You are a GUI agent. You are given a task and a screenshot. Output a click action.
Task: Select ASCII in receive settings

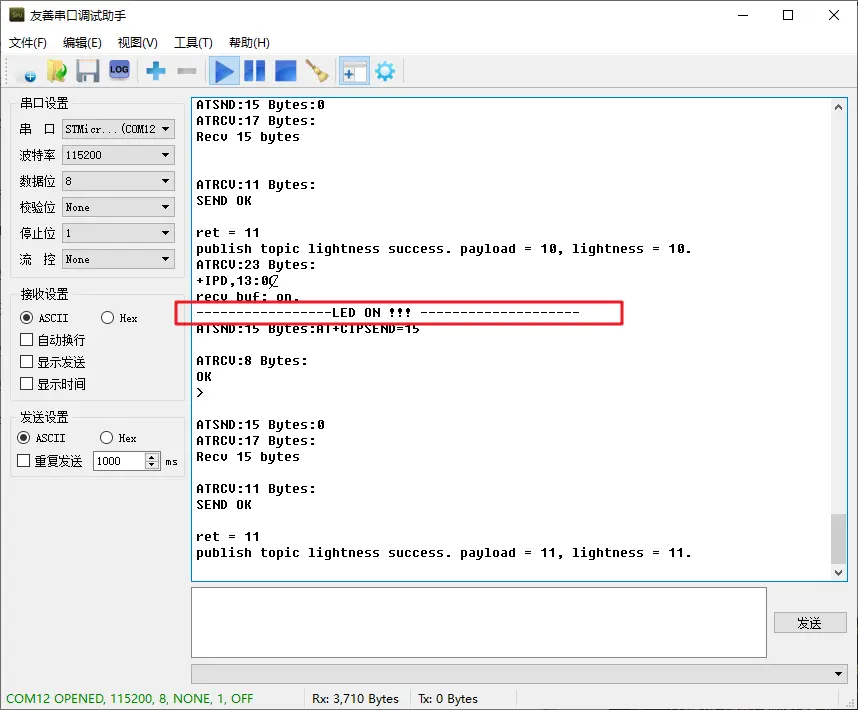point(44,318)
